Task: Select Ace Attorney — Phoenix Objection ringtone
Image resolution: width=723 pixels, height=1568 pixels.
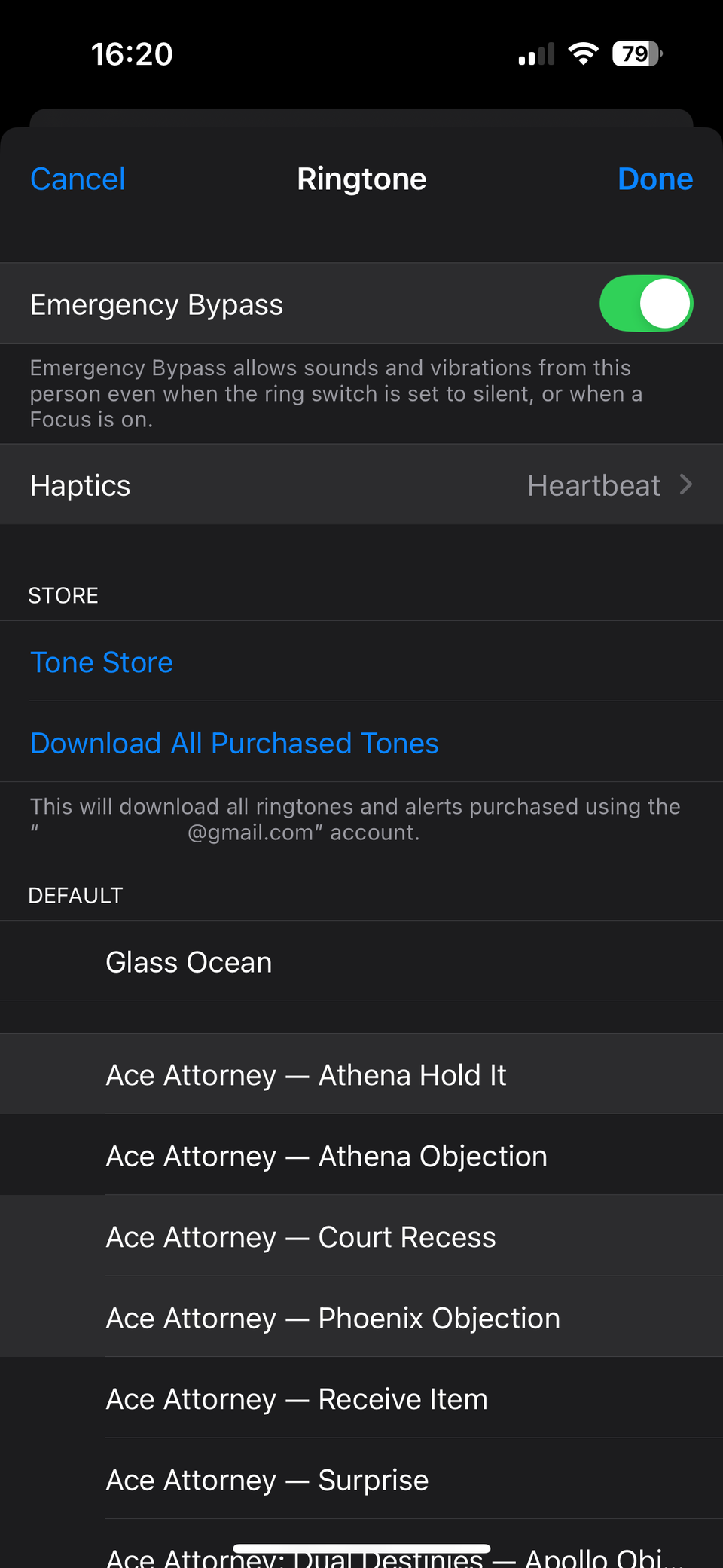Action: pos(333,1319)
